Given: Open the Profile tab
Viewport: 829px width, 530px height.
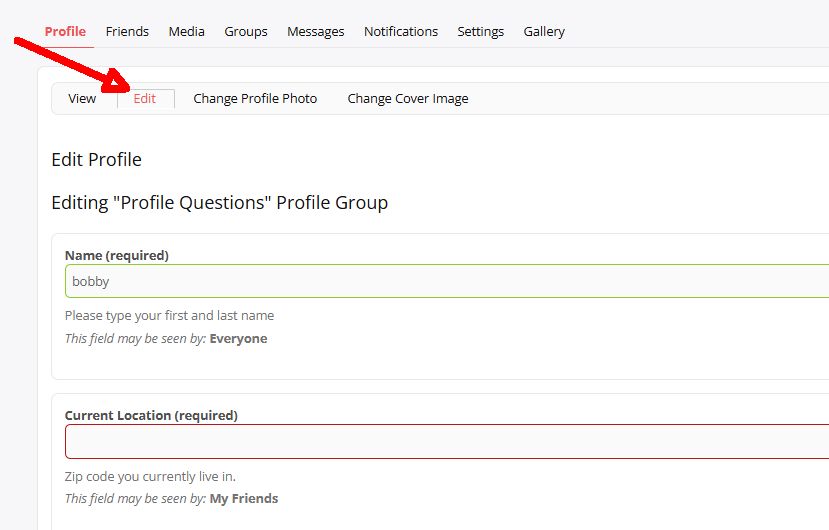Looking at the screenshot, I should (65, 31).
